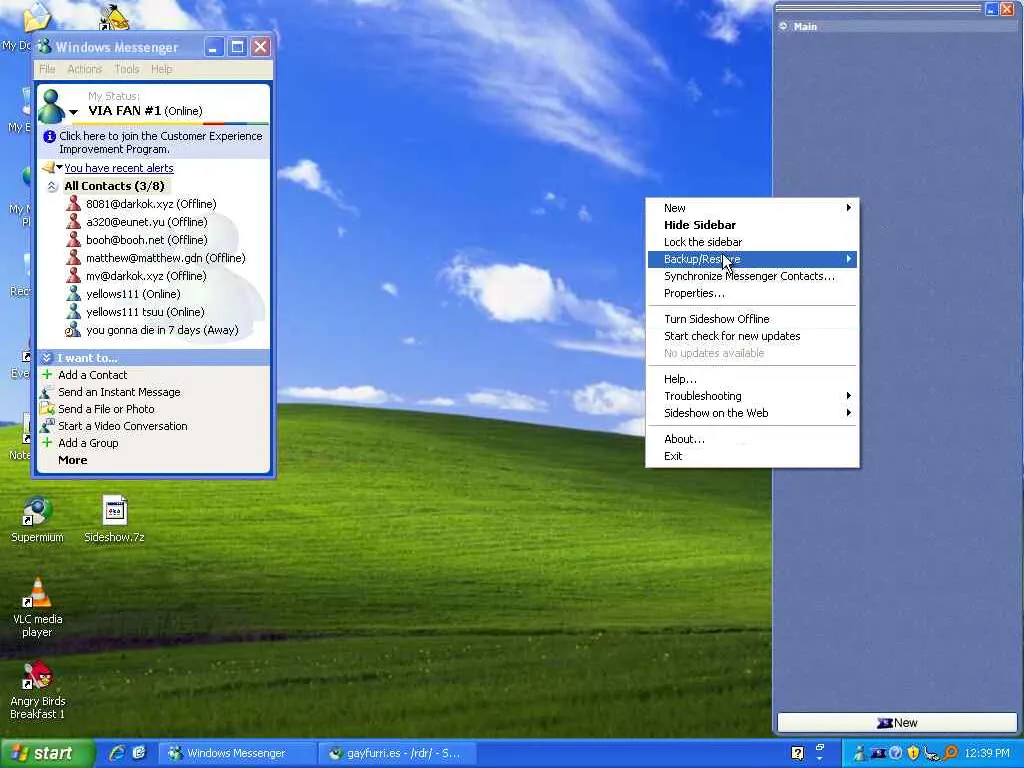Choose Hide Sidebar from the context menu
Screen dimensions: 1024x768
click(x=752, y=225)
